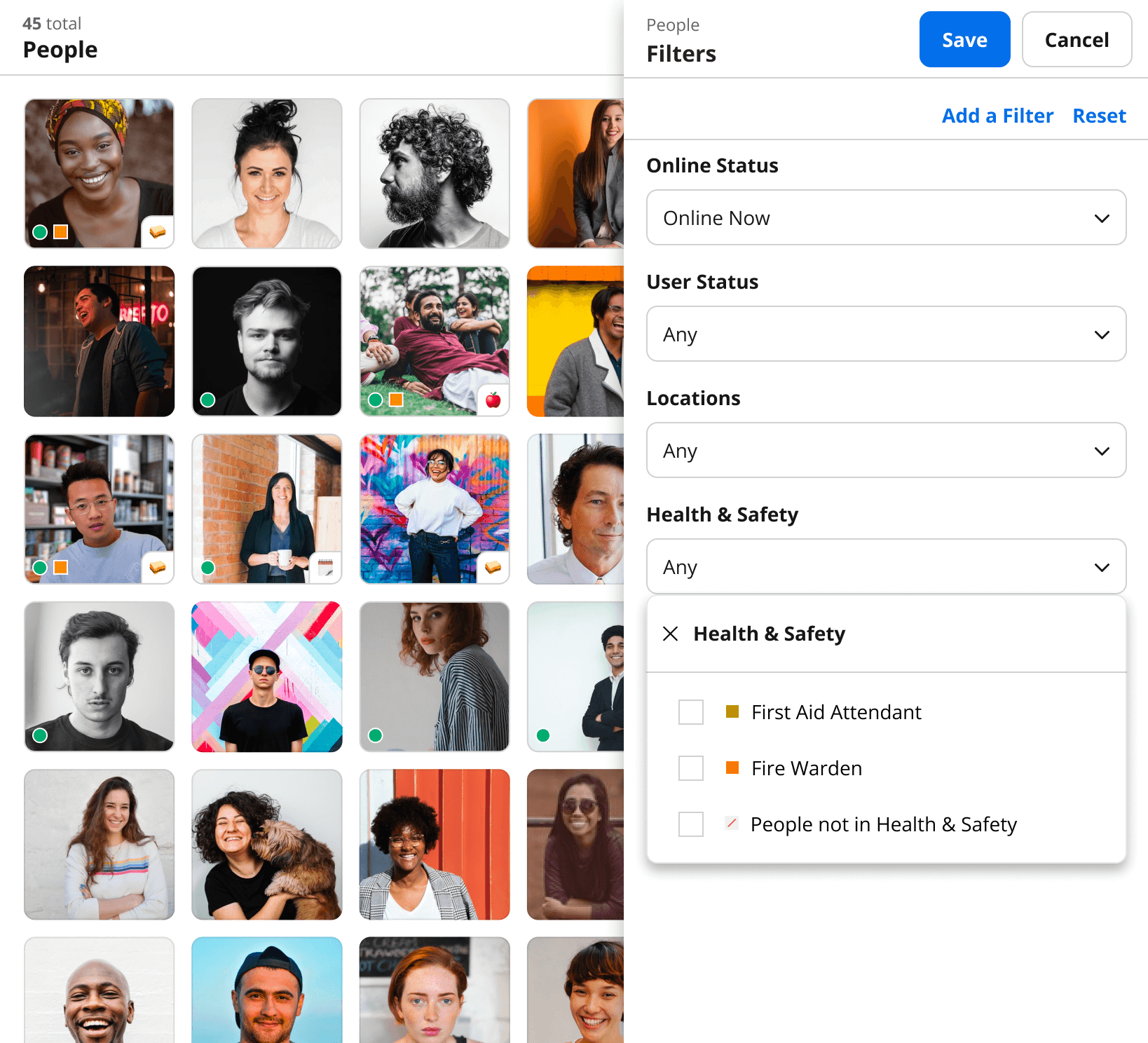Click the sandwich badge on first profile photo
Viewport: 1148px width, 1043px height.
(158, 231)
